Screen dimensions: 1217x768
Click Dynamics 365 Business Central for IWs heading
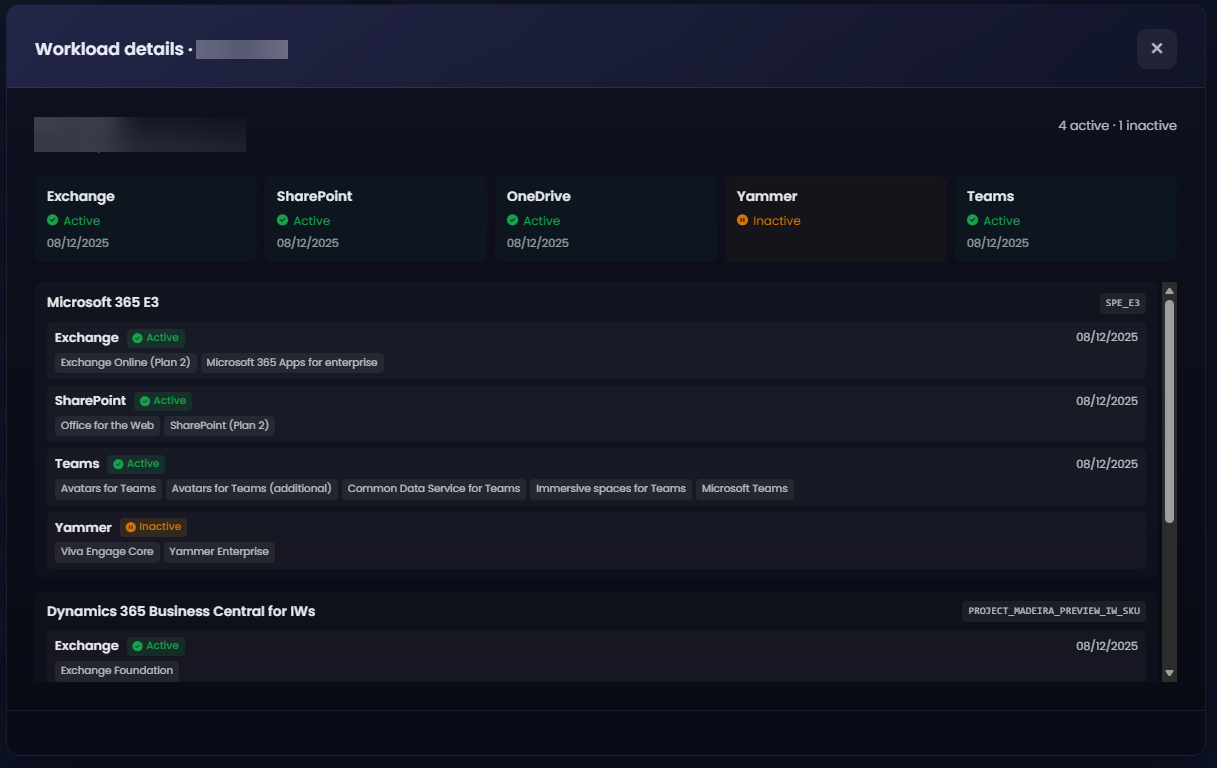coord(181,611)
